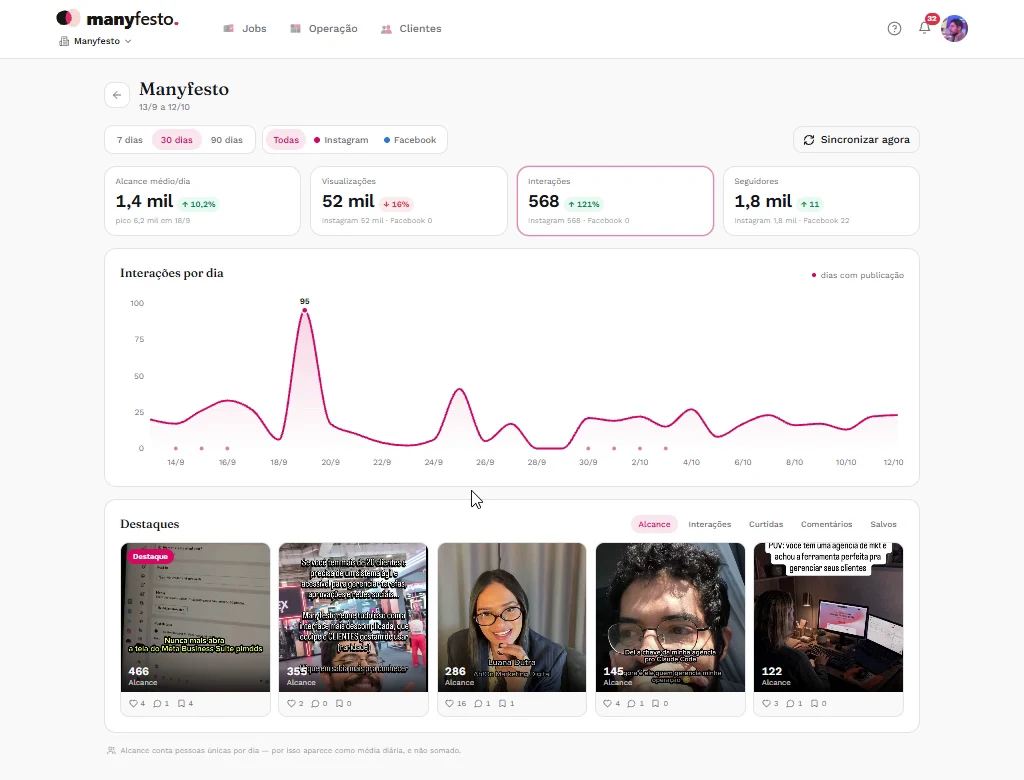Select the Seguidores metric card
This screenshot has width=1024, height=780.
click(x=821, y=201)
